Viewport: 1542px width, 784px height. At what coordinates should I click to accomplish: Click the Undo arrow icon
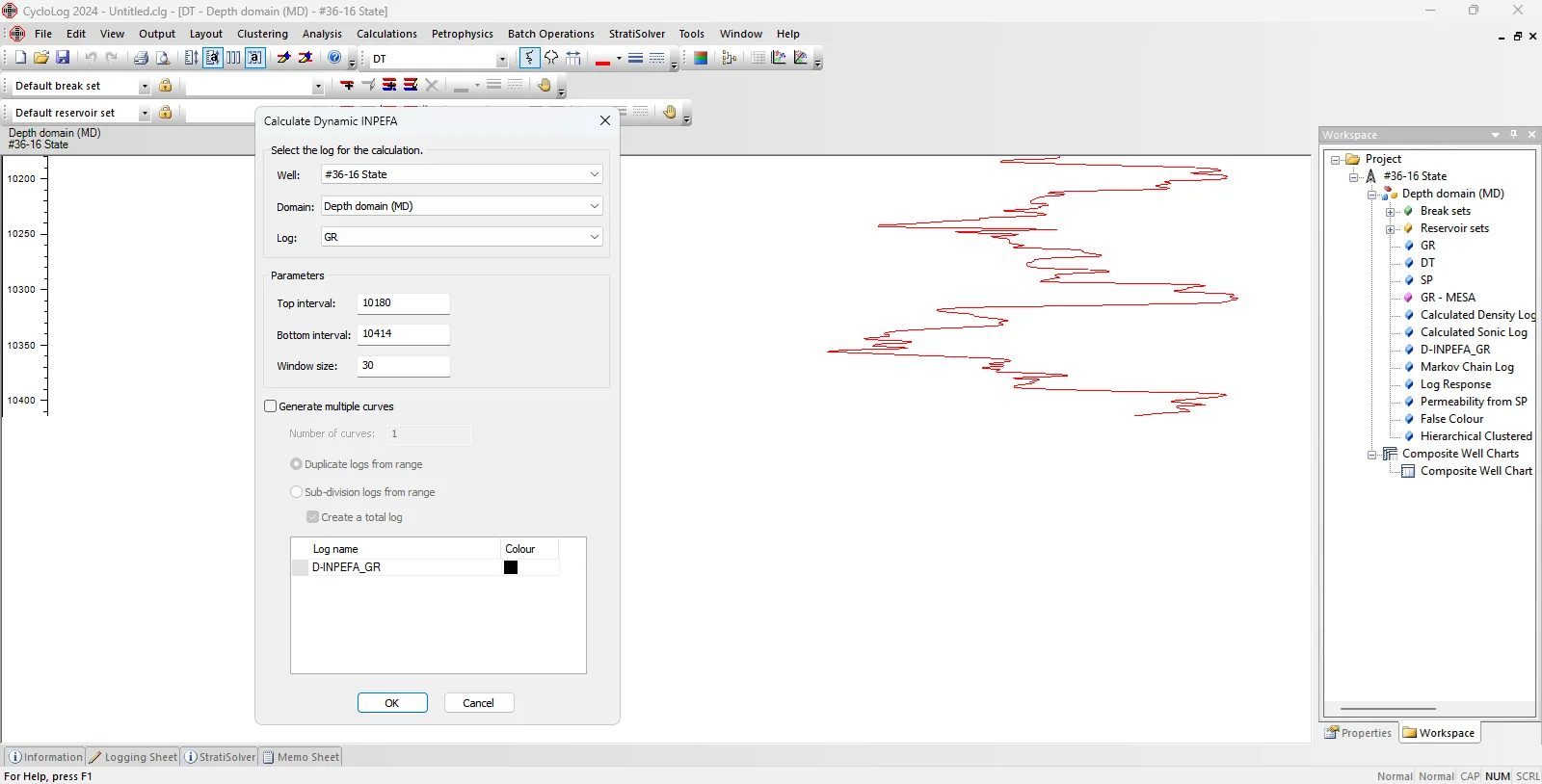tap(91, 58)
